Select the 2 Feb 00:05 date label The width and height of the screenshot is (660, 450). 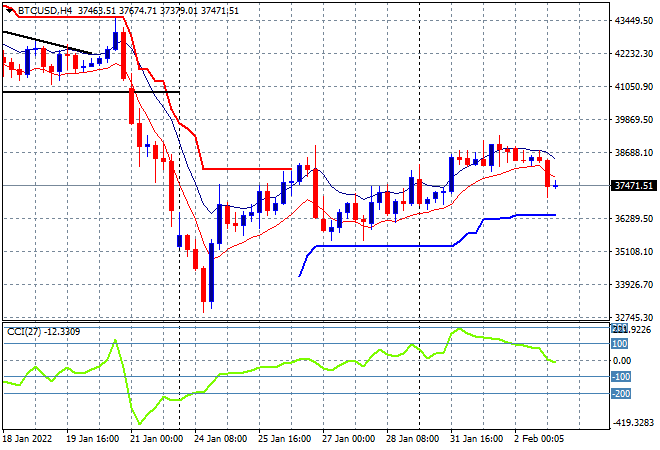(540, 439)
